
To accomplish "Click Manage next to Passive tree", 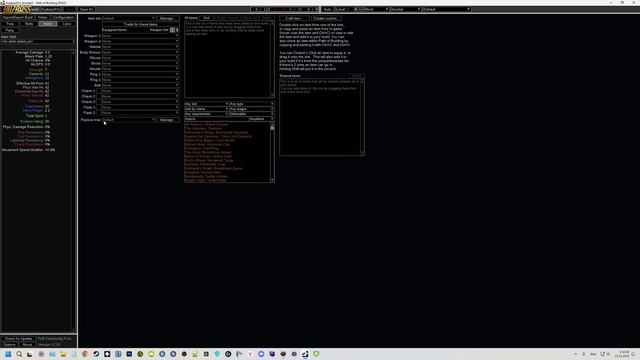I will [x=167, y=120].
